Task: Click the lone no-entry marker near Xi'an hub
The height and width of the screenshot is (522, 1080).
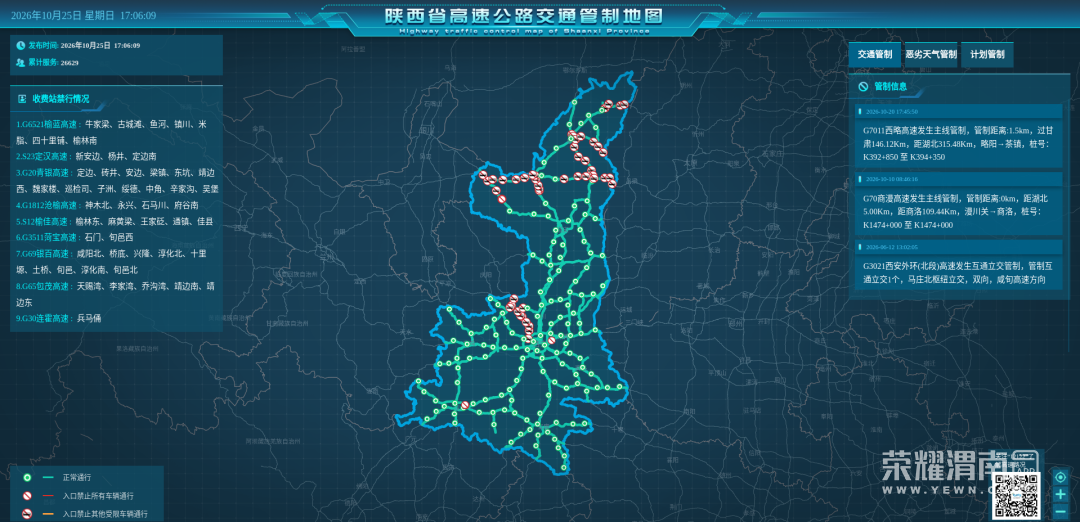Action: (552, 340)
